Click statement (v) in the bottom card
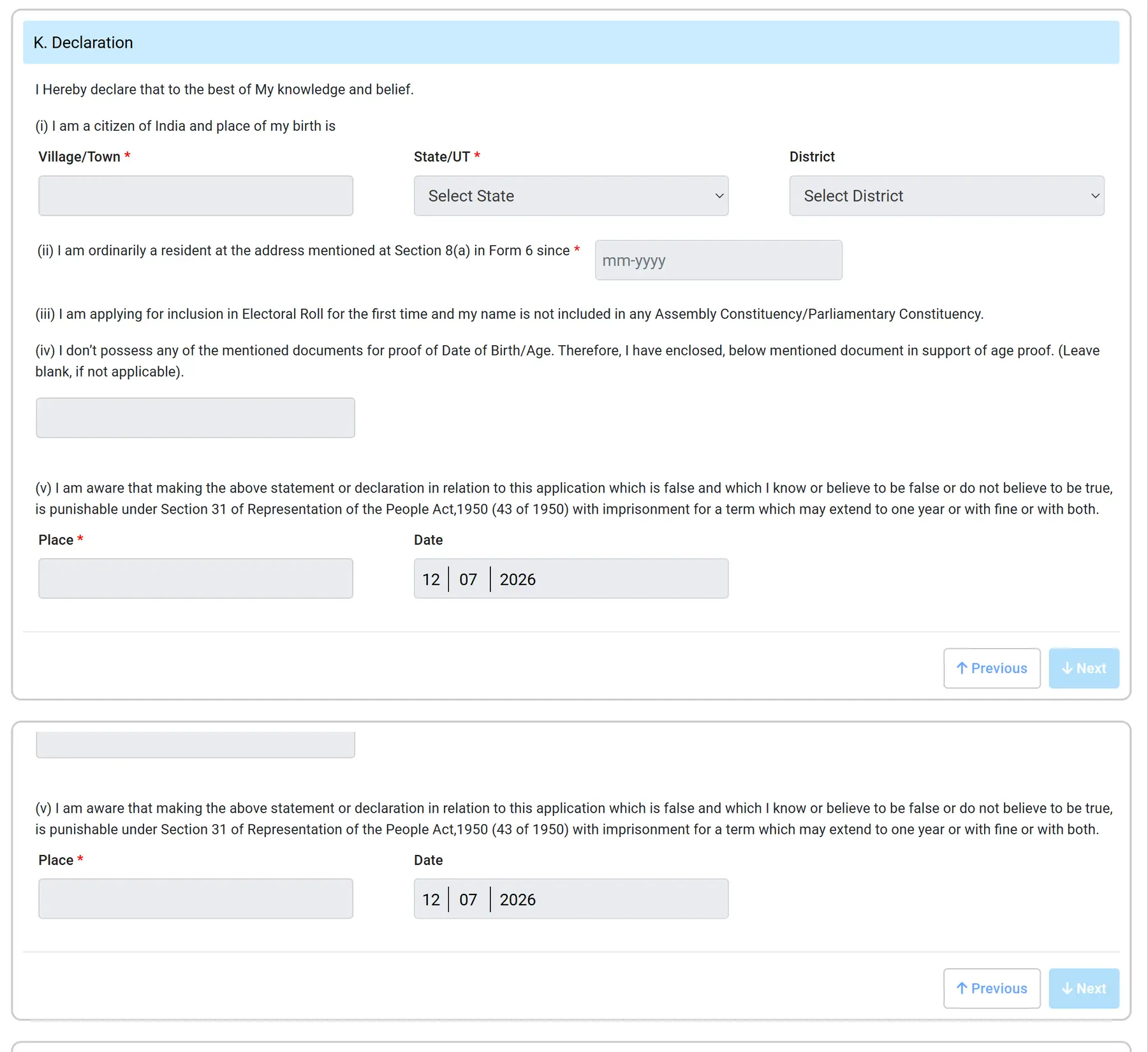 (x=574, y=819)
